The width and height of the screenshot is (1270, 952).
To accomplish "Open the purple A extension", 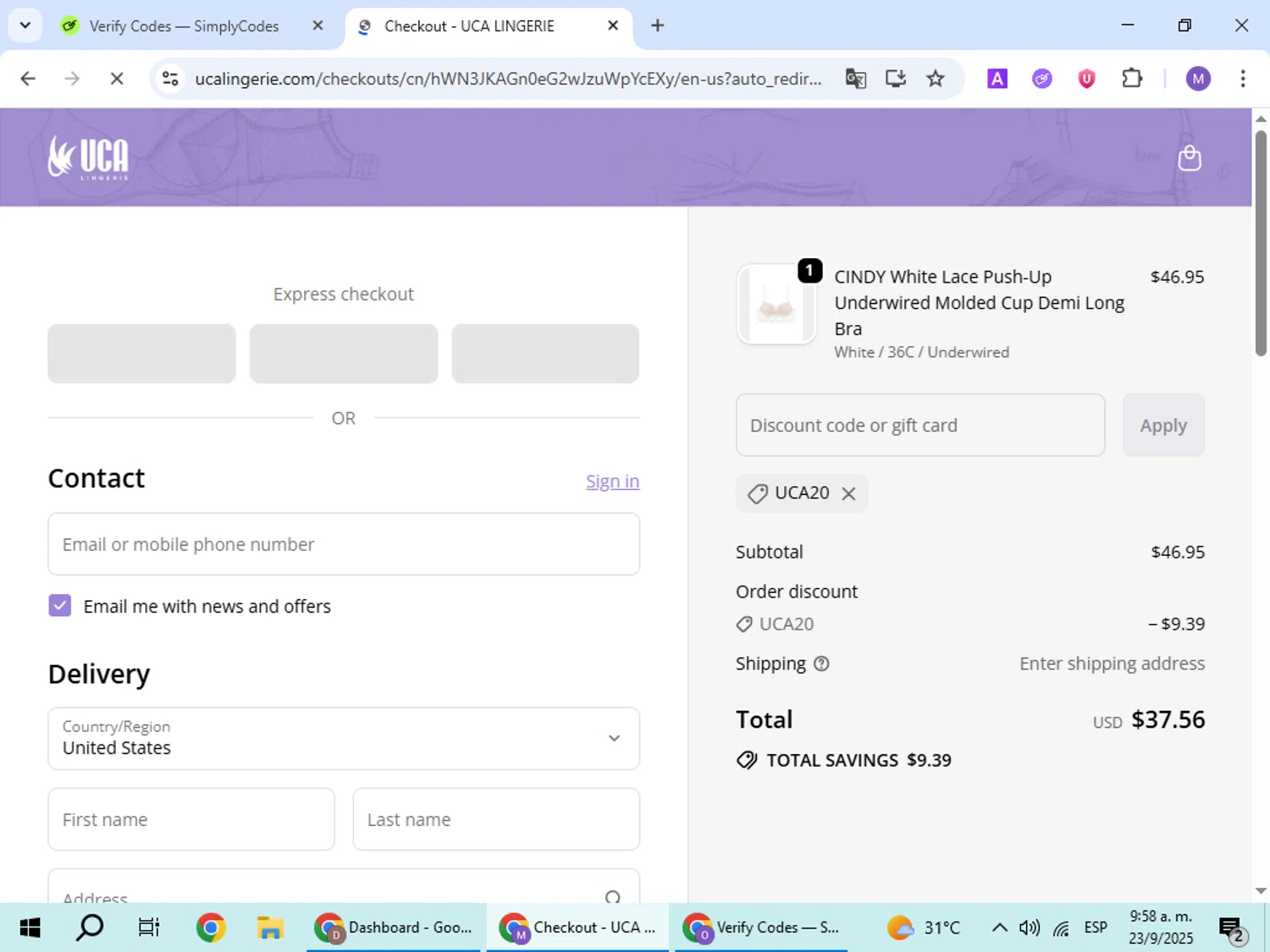I will pyautogui.click(x=997, y=79).
